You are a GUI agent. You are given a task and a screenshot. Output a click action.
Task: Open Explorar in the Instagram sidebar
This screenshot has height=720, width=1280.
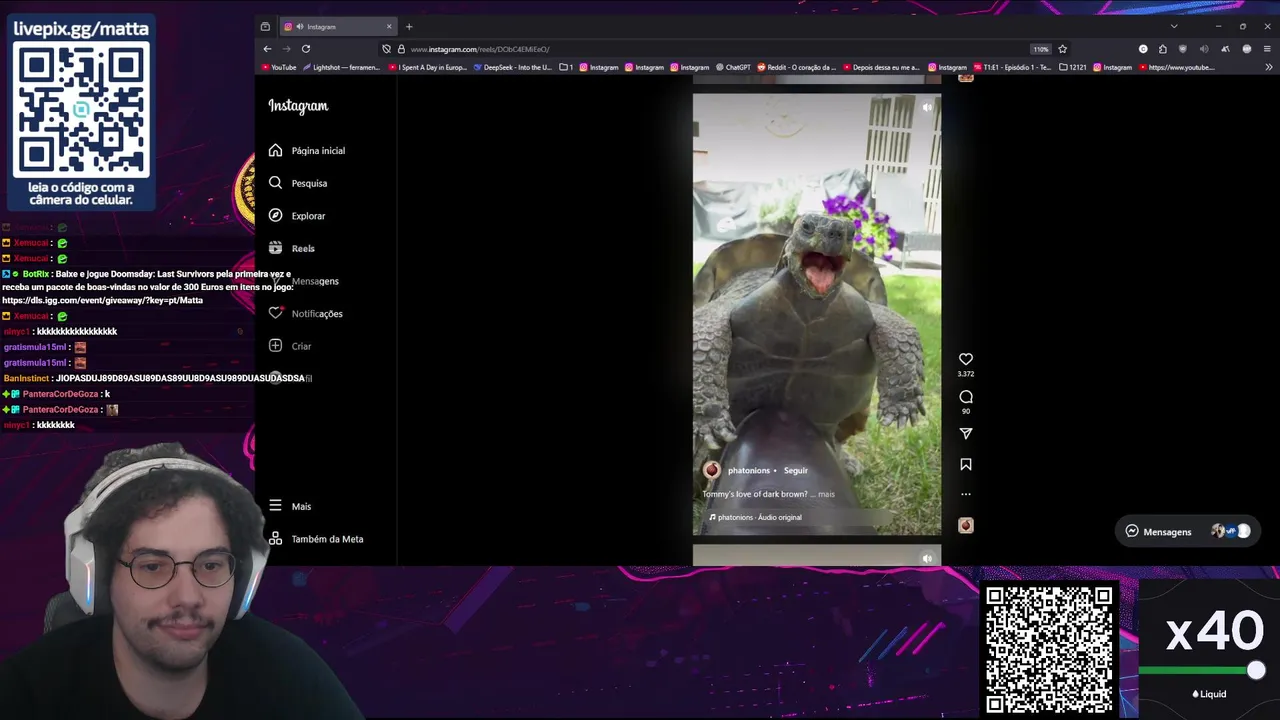[297, 216]
